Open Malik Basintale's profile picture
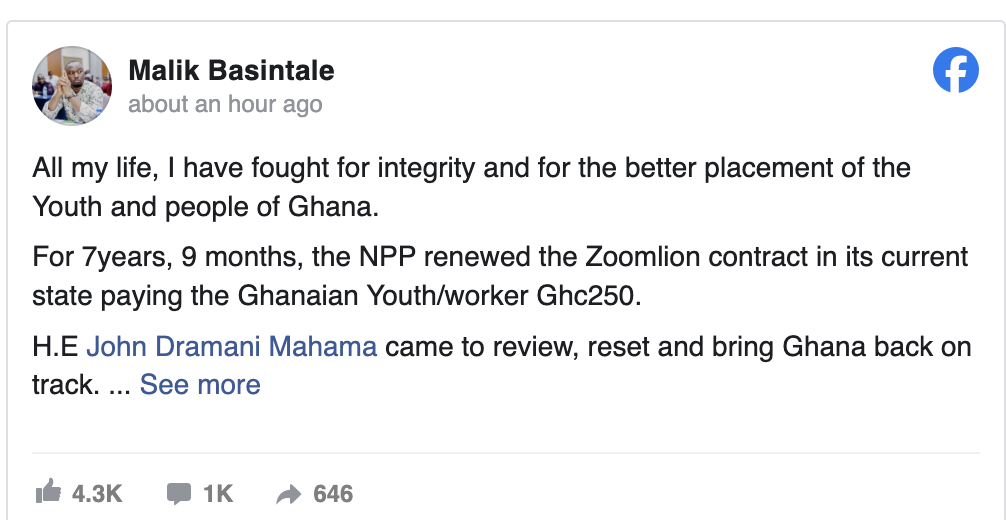This screenshot has height=528, width=1006. click(x=72, y=85)
